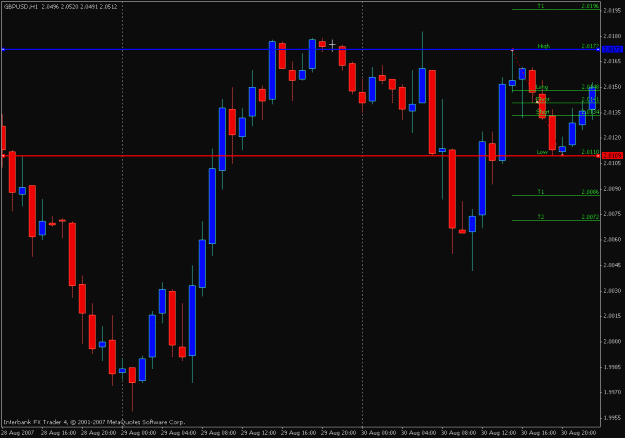Click 2.0120 on the price axis
Screen dimensions: 625x438
tap(612, 138)
